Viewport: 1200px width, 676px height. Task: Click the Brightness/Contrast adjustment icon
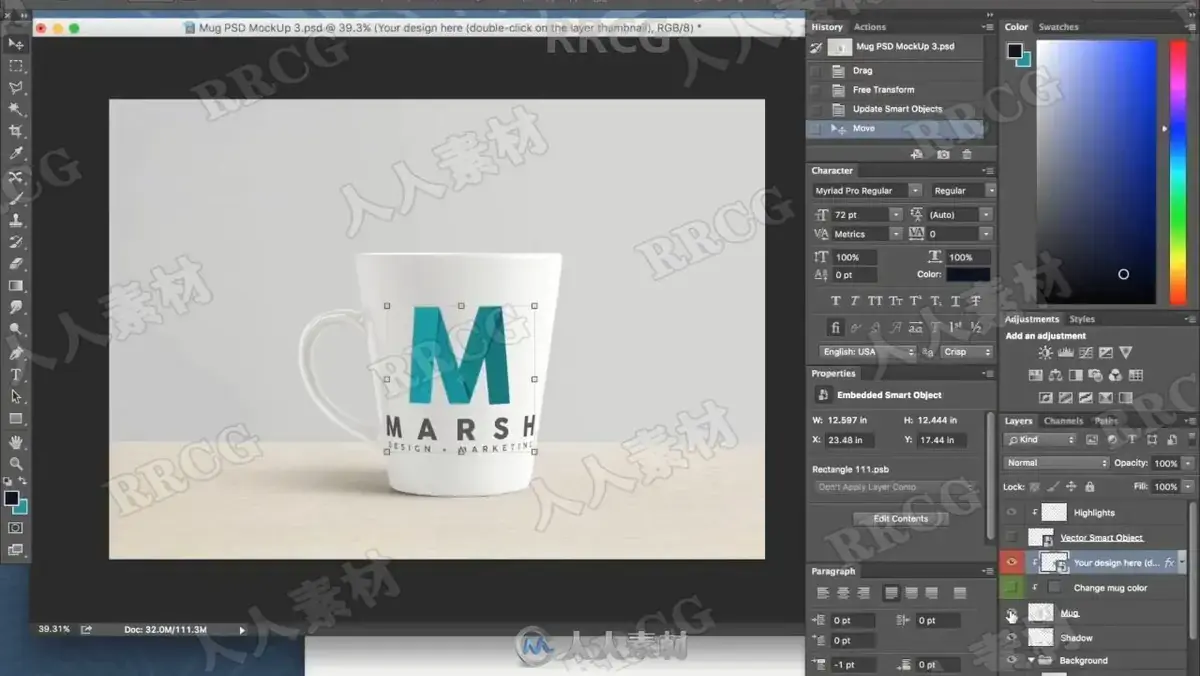1045,353
